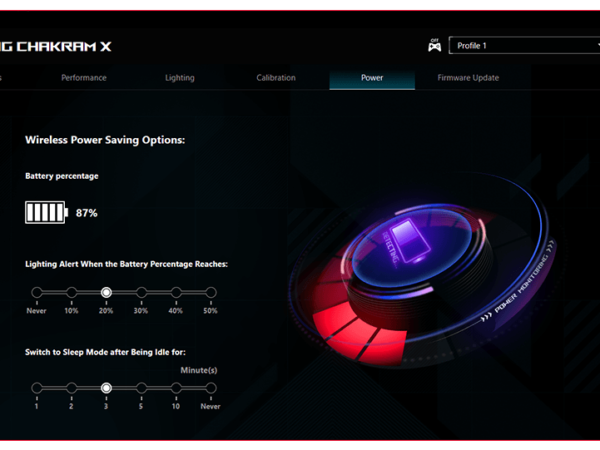Choose 2 minutes idle before sleep
The image size is (600, 450).
72,388
